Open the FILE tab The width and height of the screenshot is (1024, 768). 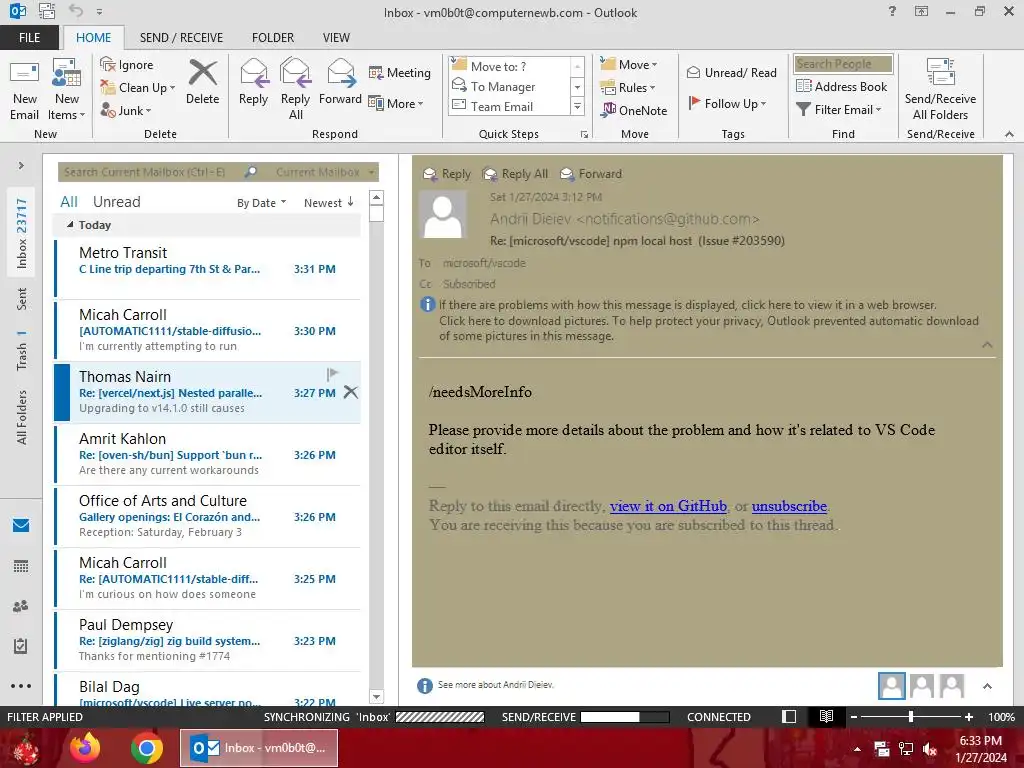point(29,38)
